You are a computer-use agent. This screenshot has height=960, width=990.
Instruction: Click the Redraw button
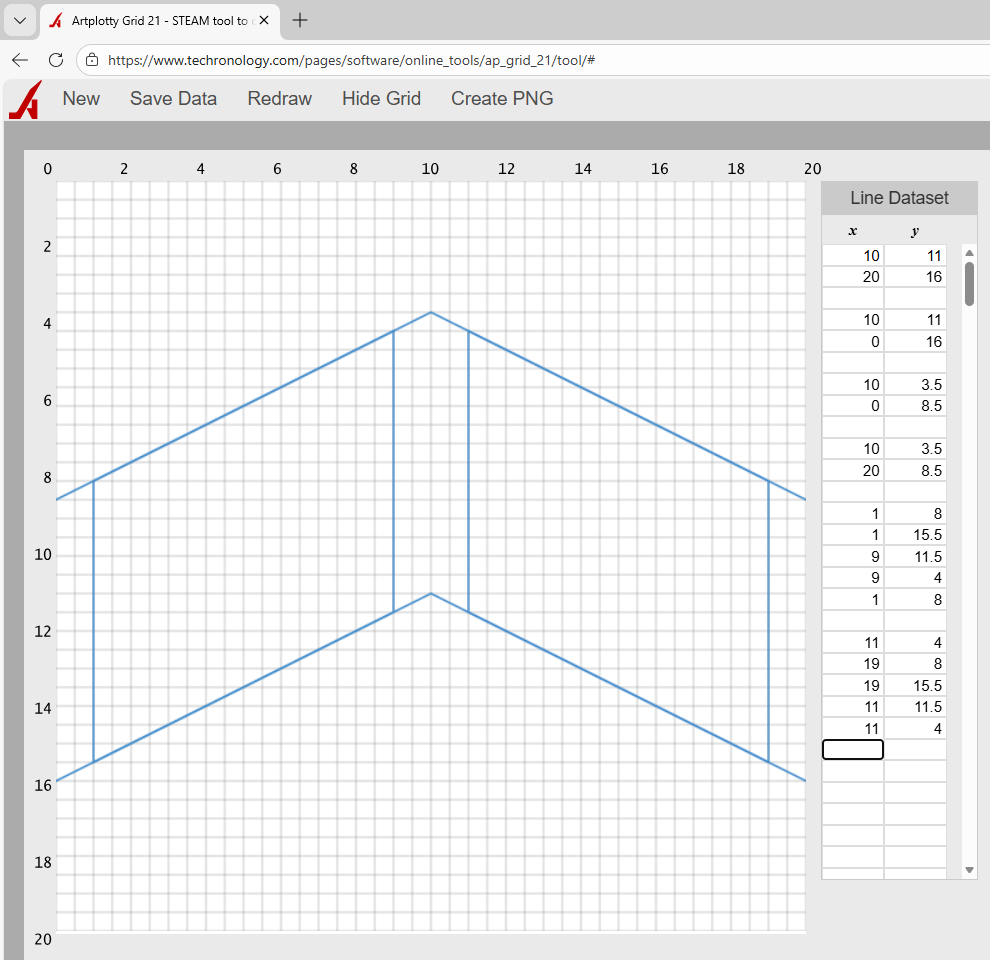279,99
